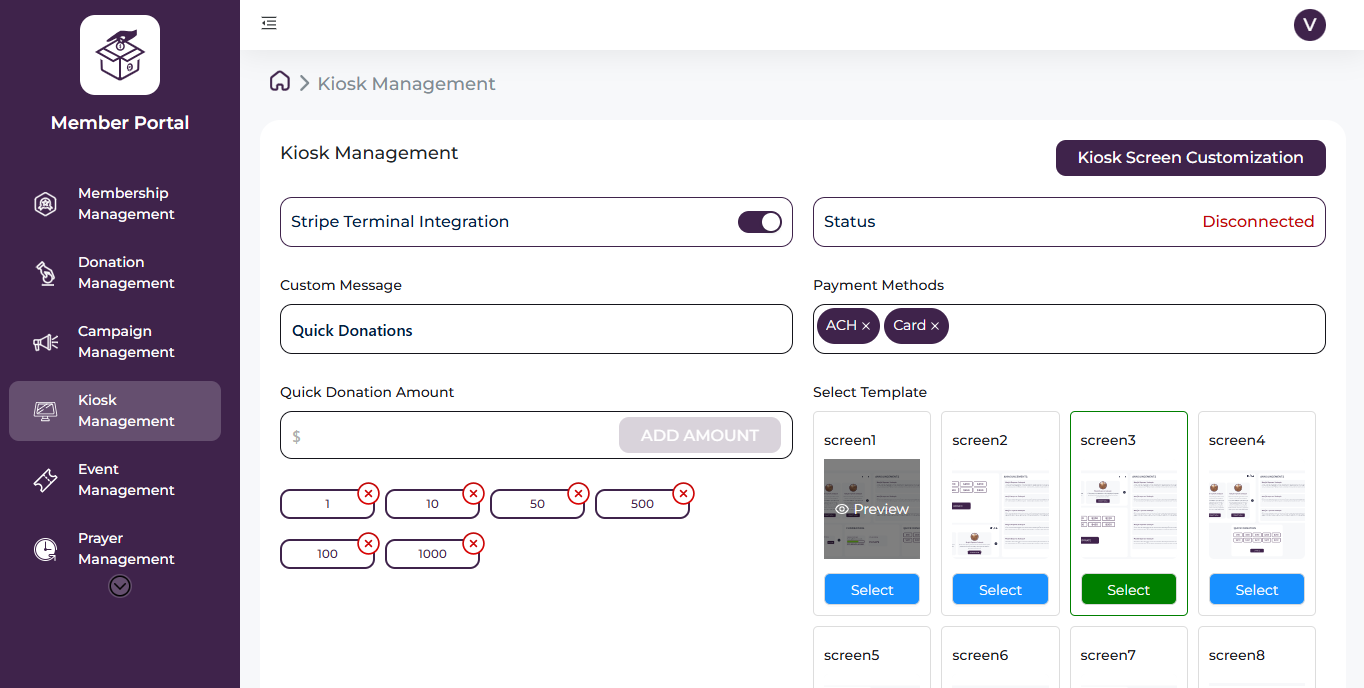Expand the chevron below Prayer Management
The height and width of the screenshot is (688, 1364).
[x=119, y=585]
